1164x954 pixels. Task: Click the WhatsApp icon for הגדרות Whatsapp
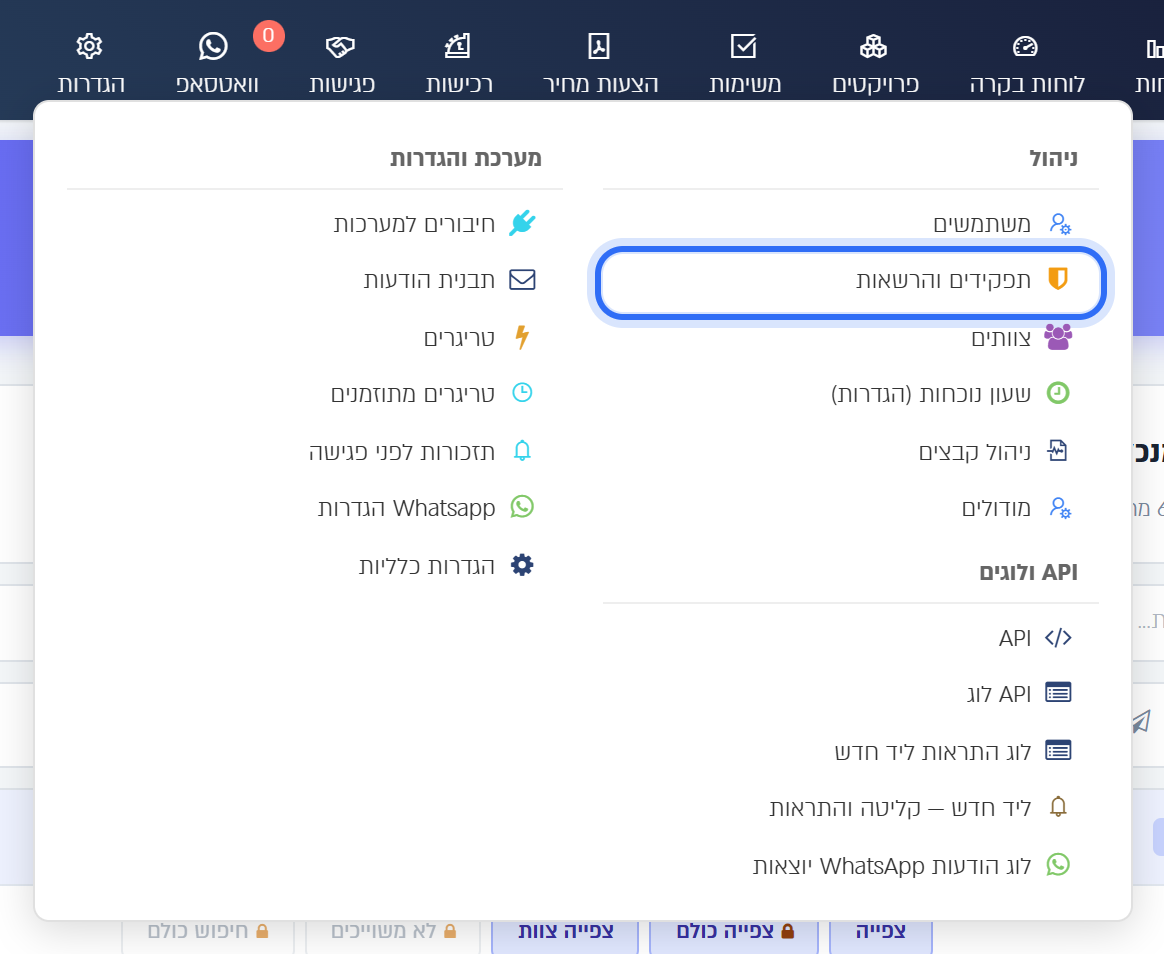522,507
